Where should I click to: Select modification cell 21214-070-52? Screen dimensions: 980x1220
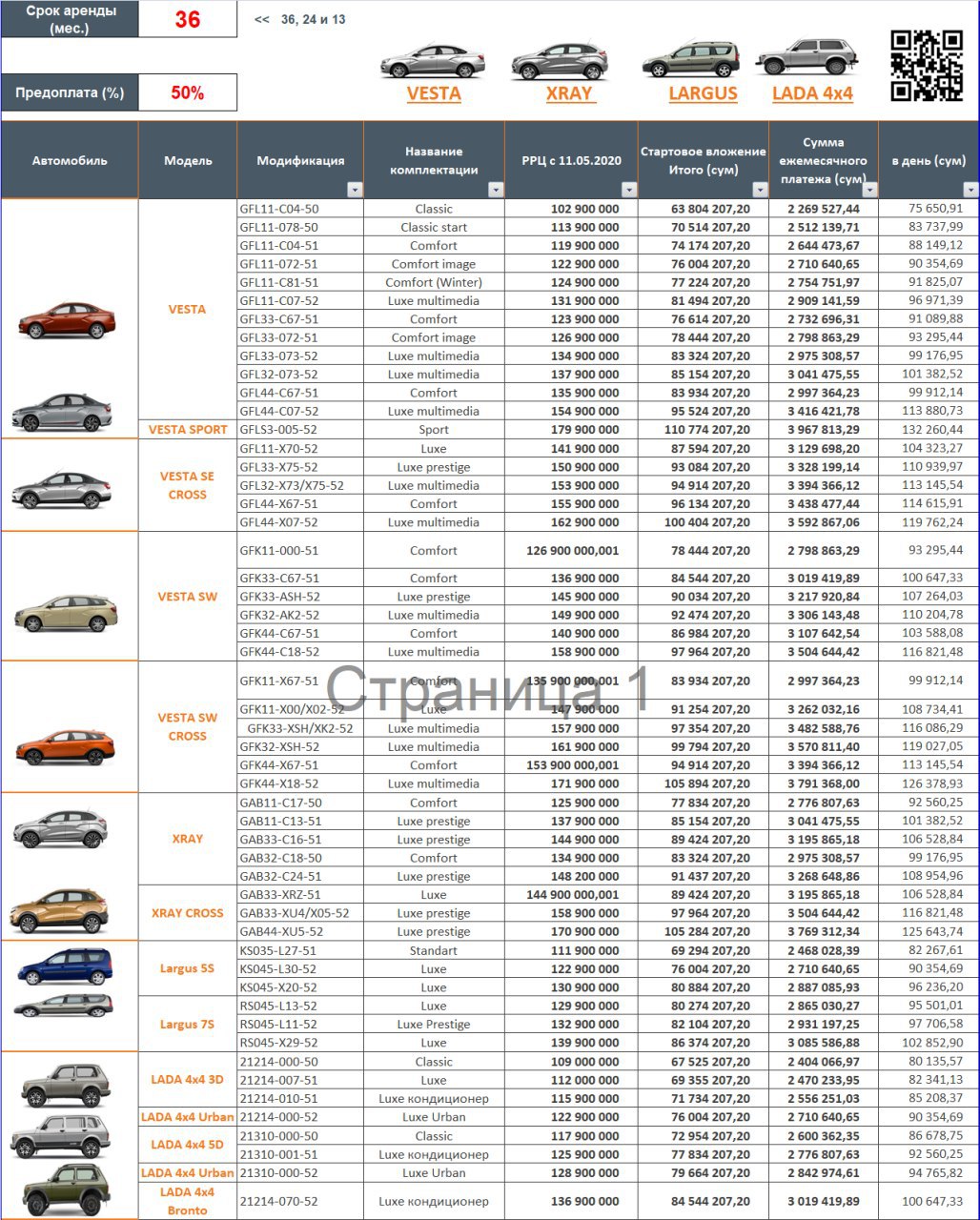point(300,1201)
